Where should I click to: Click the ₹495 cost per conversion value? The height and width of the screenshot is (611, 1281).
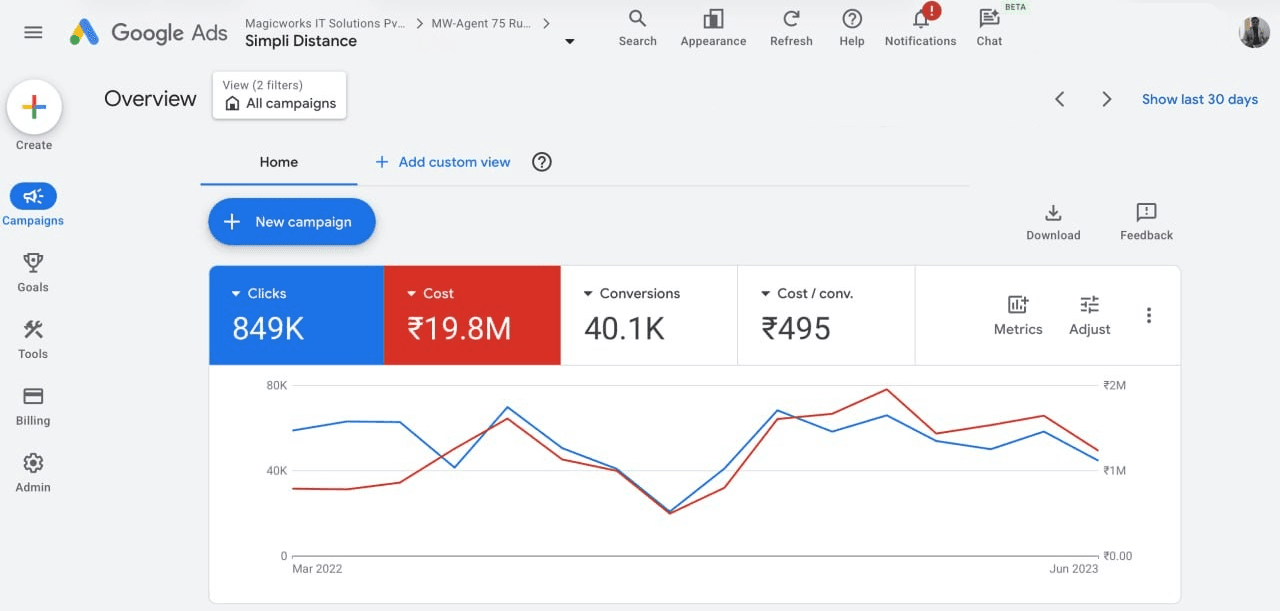point(796,328)
